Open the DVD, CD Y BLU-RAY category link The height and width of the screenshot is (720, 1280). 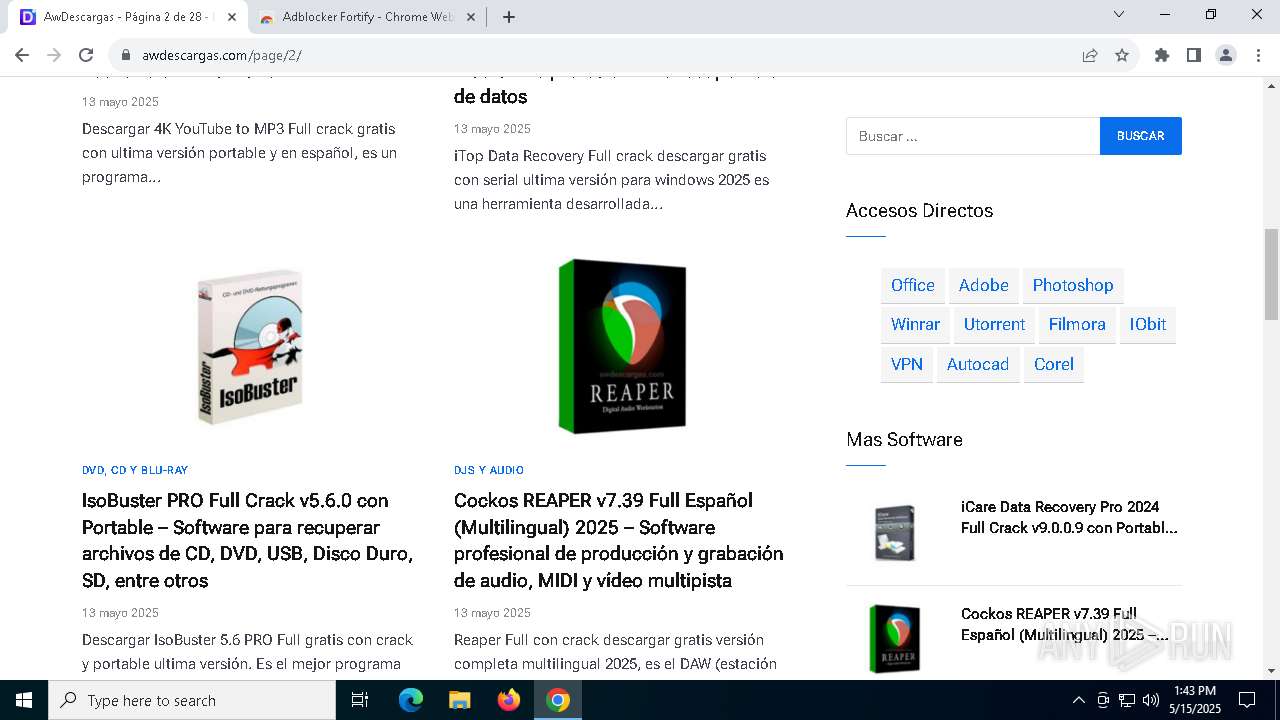tap(135, 470)
